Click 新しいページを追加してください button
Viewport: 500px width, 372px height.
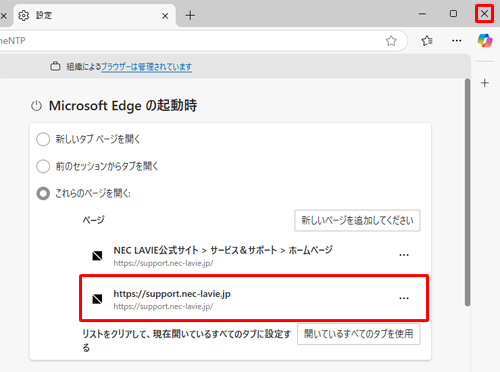[x=357, y=220]
